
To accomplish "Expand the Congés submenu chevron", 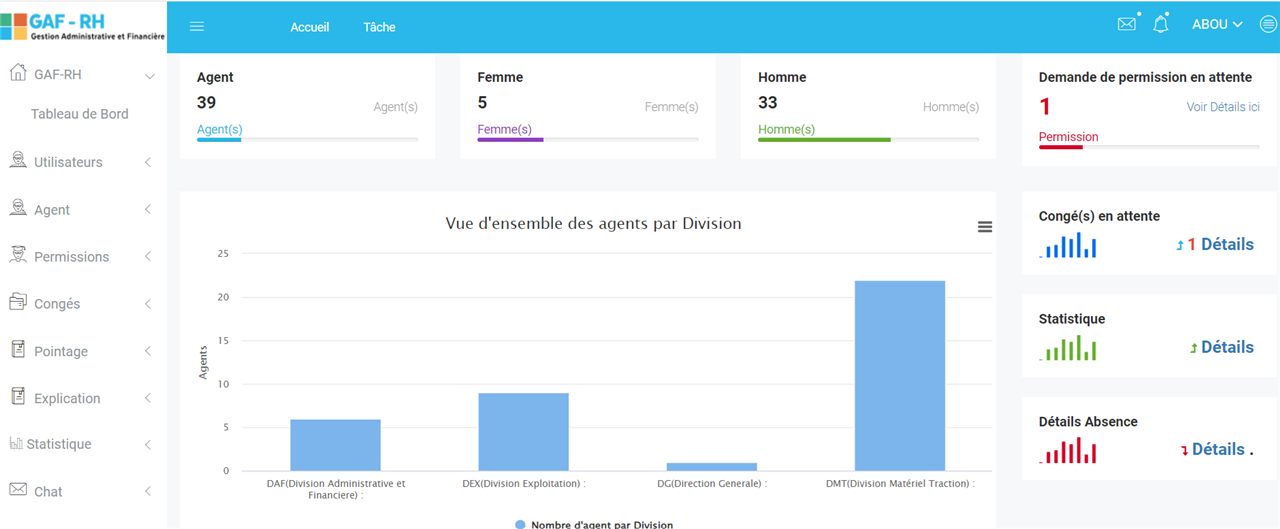I will [148, 304].
